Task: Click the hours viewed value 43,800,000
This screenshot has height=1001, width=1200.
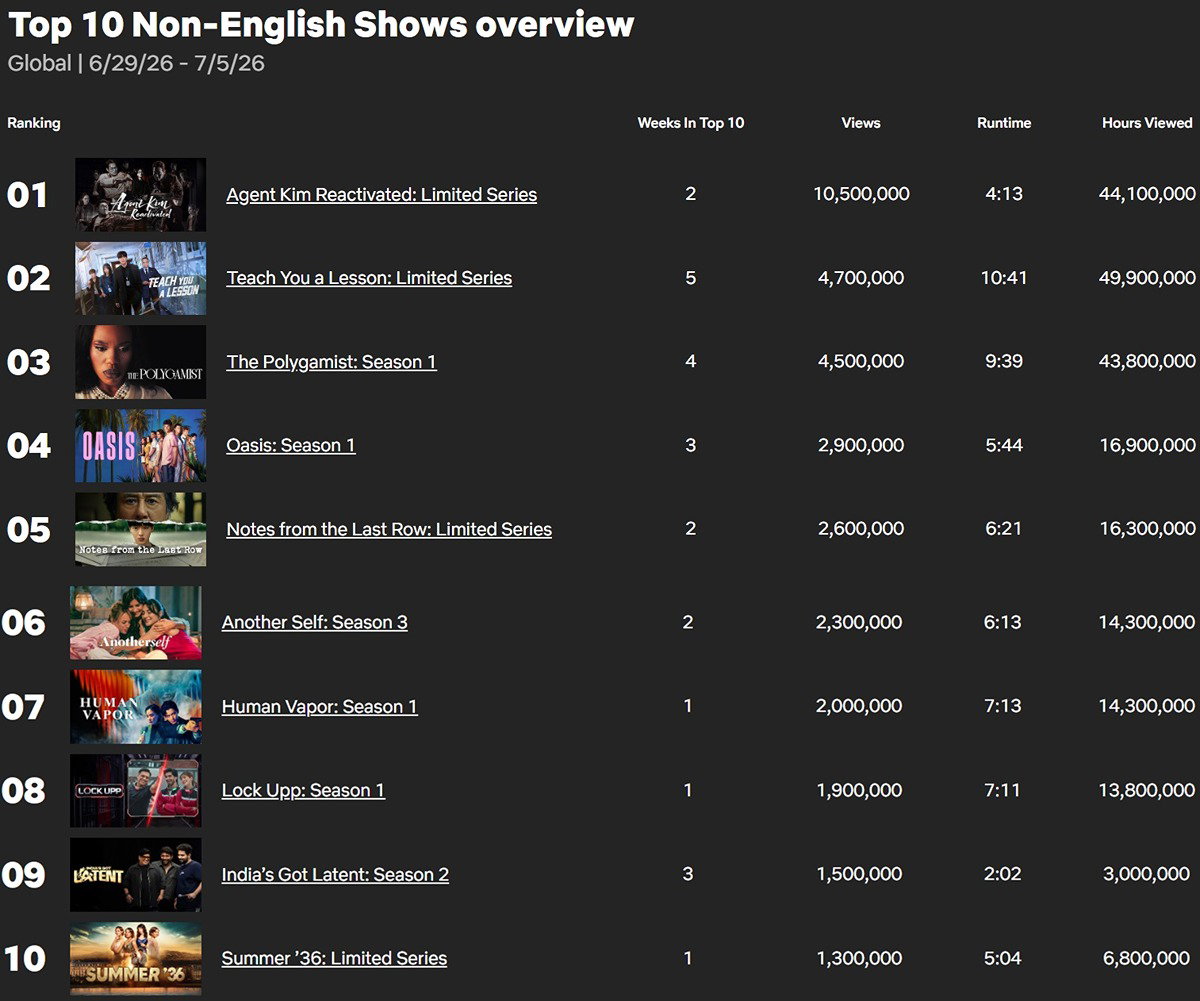Action: click(1147, 361)
